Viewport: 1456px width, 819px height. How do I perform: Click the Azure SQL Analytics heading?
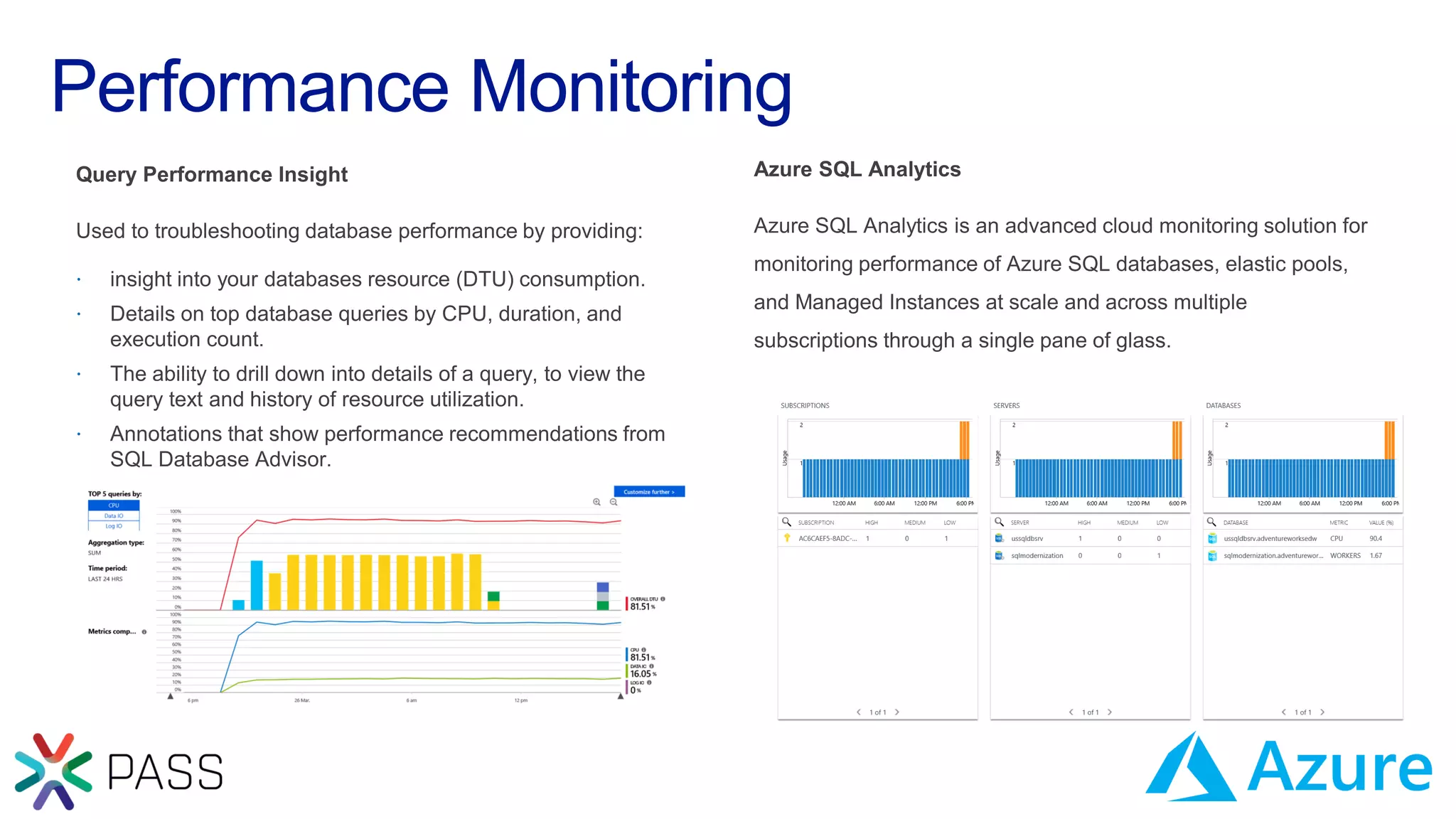pyautogui.click(x=857, y=169)
